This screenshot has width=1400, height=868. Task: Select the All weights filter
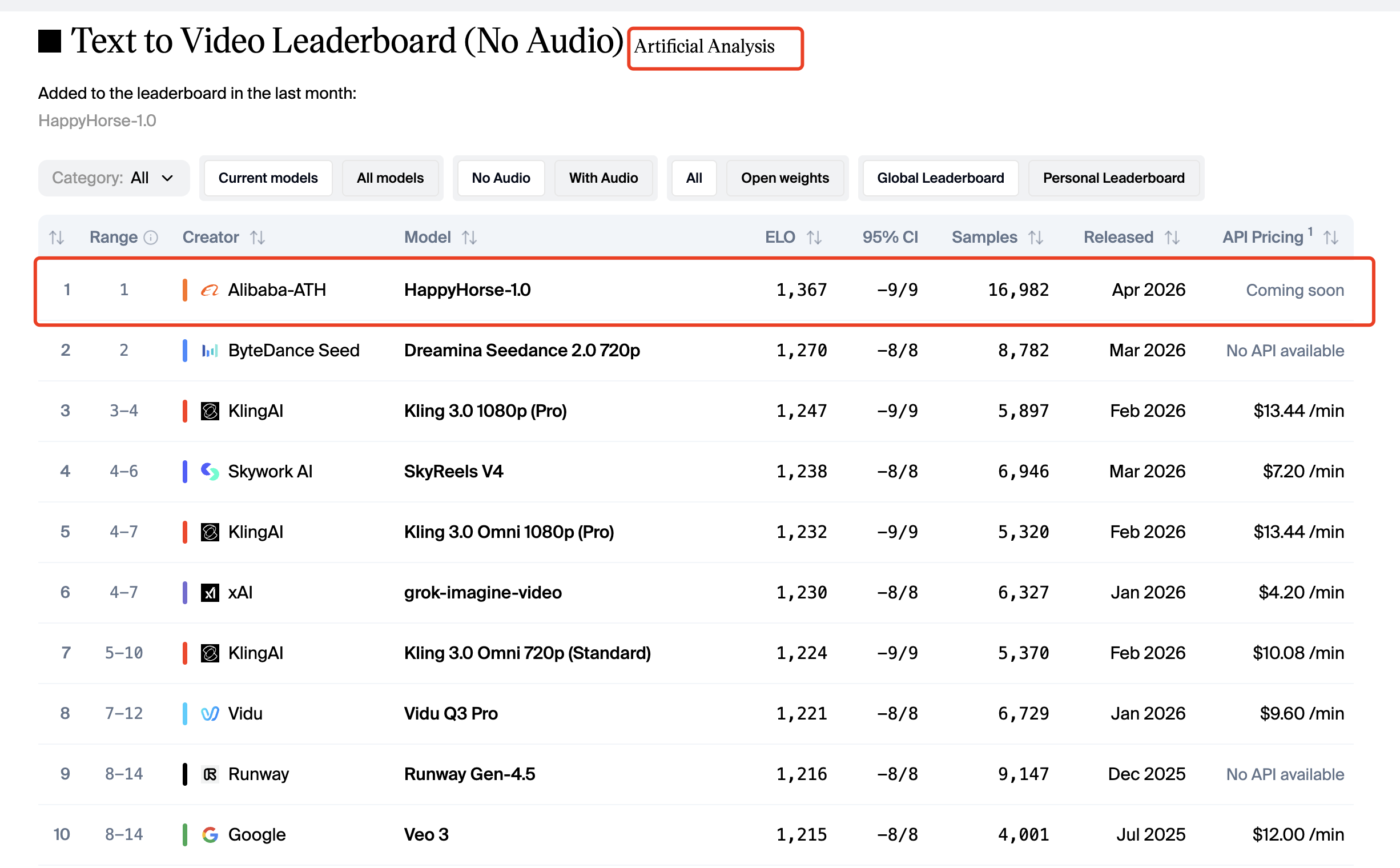[694, 178]
